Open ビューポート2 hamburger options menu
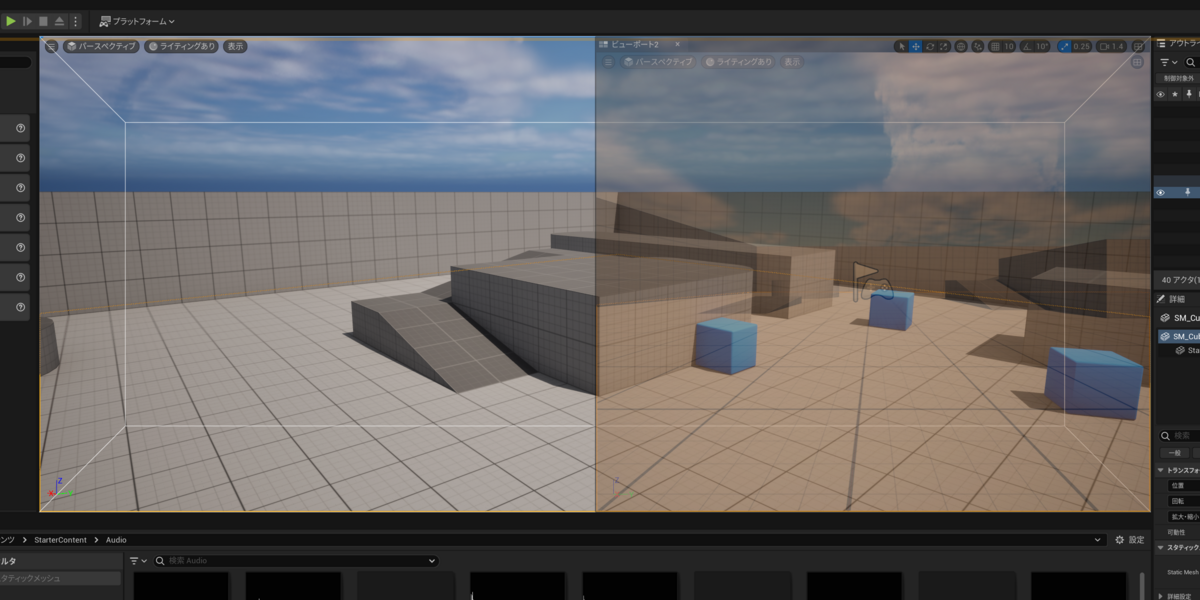Screen dimensions: 1200x600 [608, 62]
